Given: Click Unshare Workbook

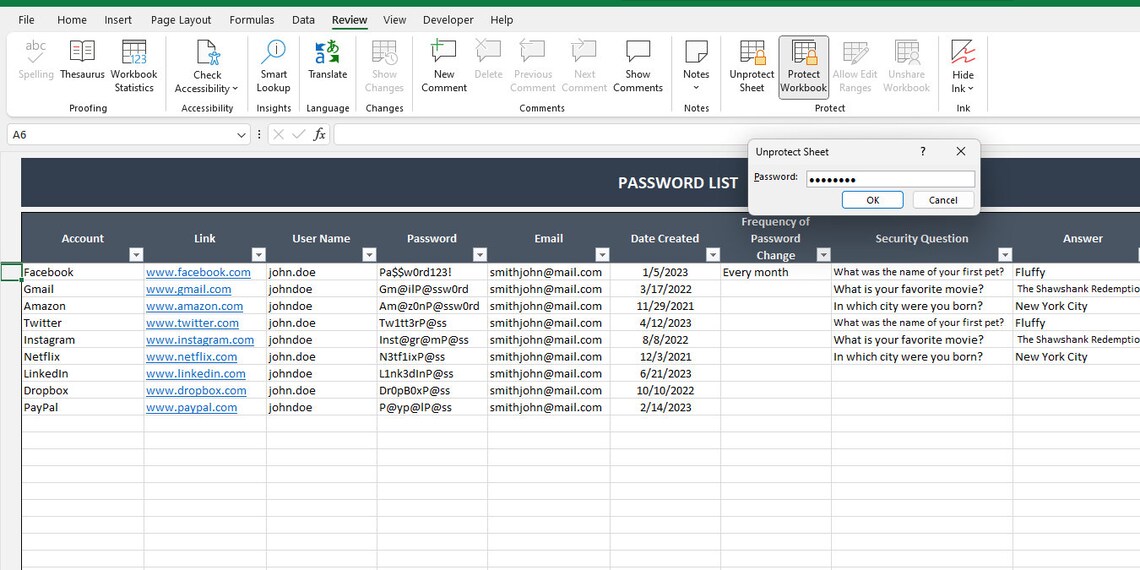Looking at the screenshot, I should (907, 66).
